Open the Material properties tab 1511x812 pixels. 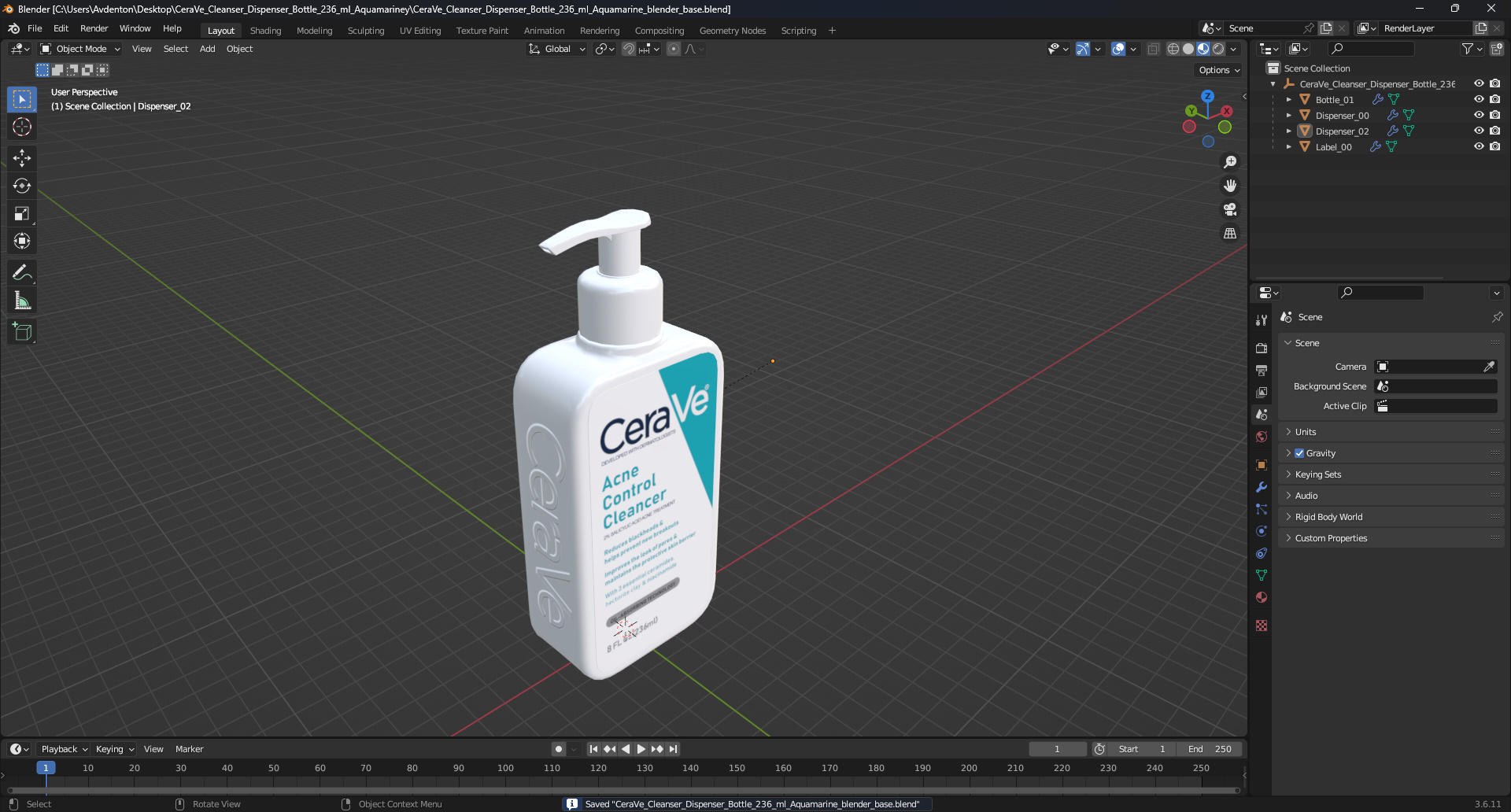pyautogui.click(x=1262, y=597)
